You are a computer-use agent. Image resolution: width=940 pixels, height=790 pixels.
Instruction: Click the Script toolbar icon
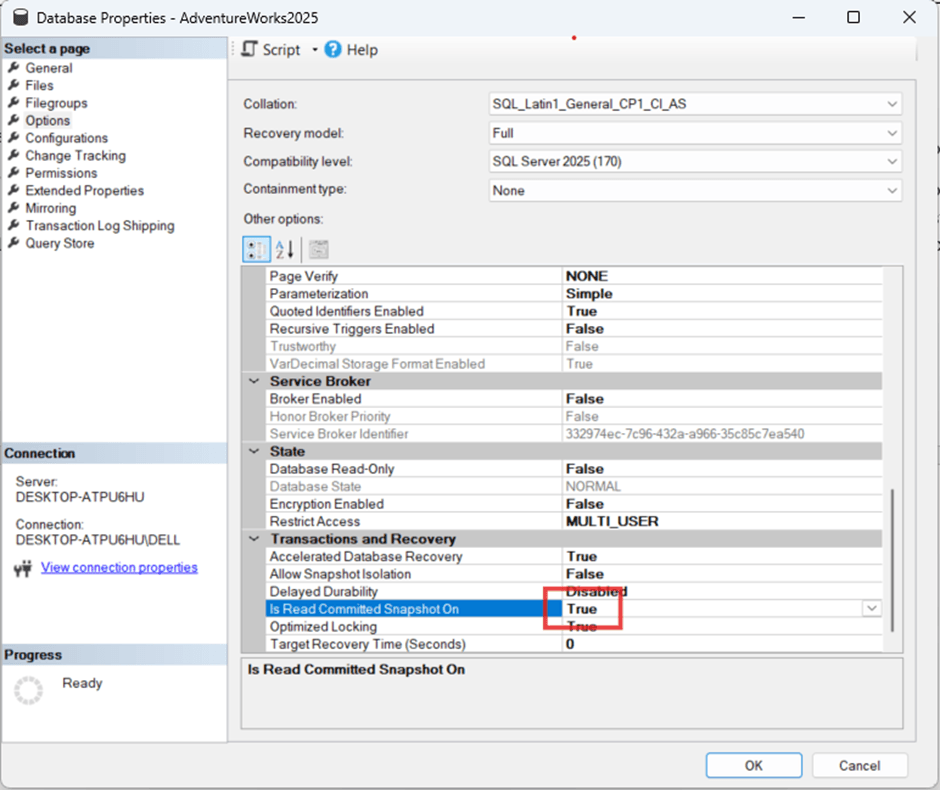pyautogui.click(x=249, y=49)
